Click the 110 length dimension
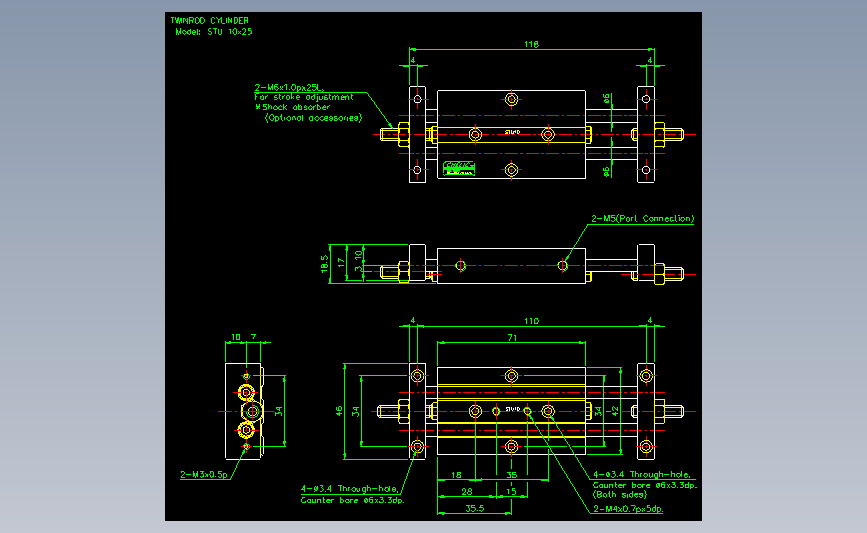The width and height of the screenshot is (867, 533). point(531,321)
